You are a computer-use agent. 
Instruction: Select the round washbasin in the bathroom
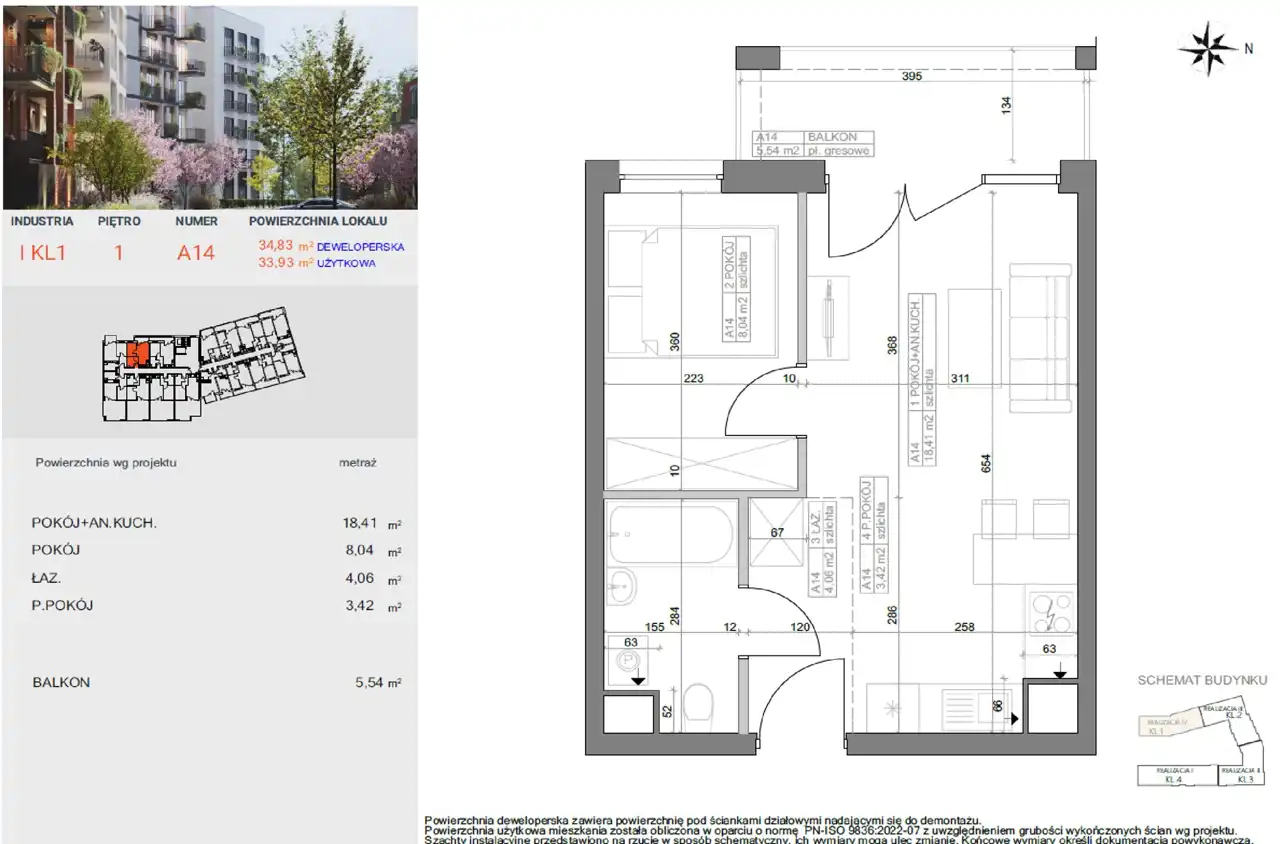tap(621, 586)
